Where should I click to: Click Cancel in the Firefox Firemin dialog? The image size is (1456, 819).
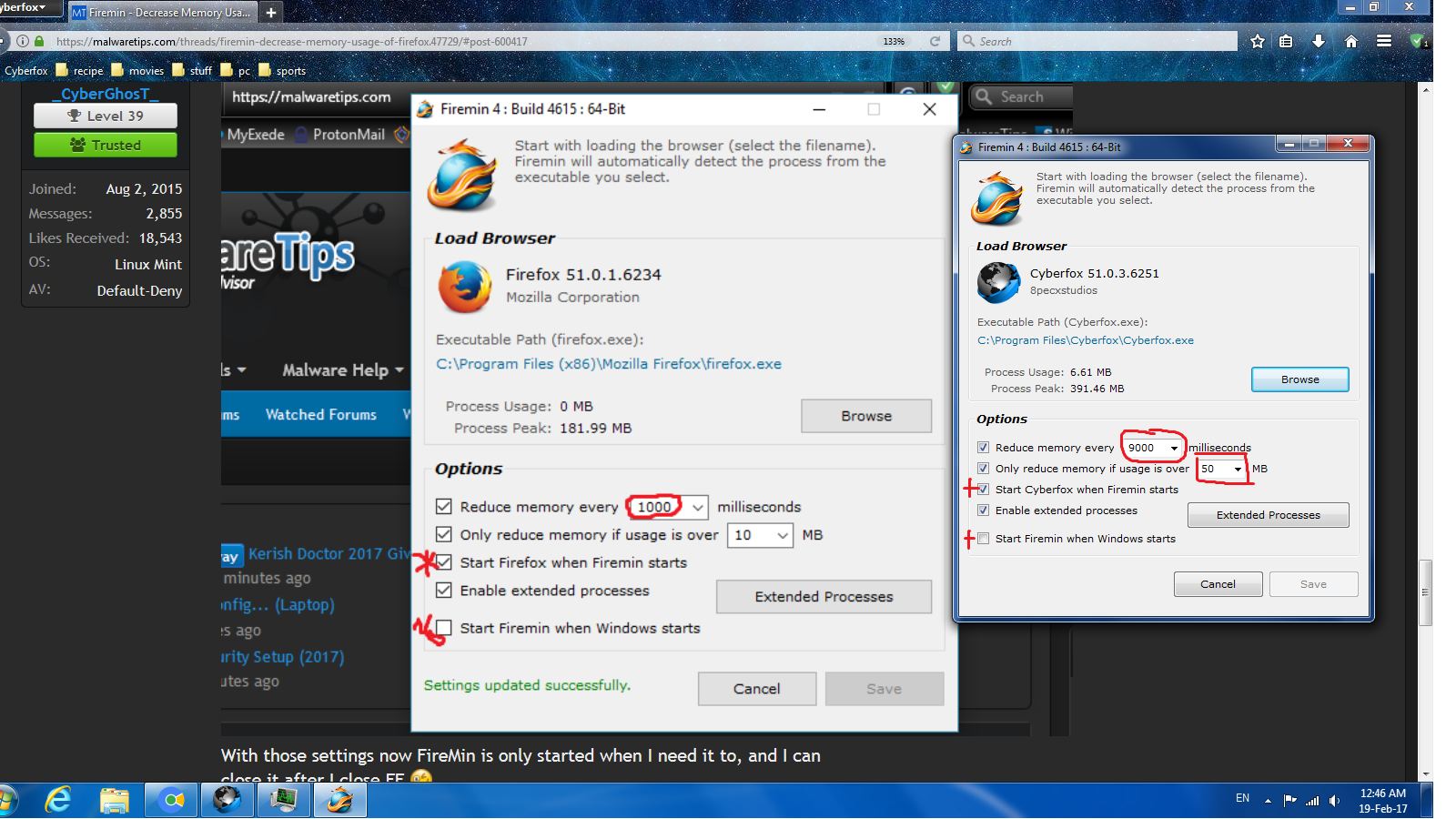(756, 689)
